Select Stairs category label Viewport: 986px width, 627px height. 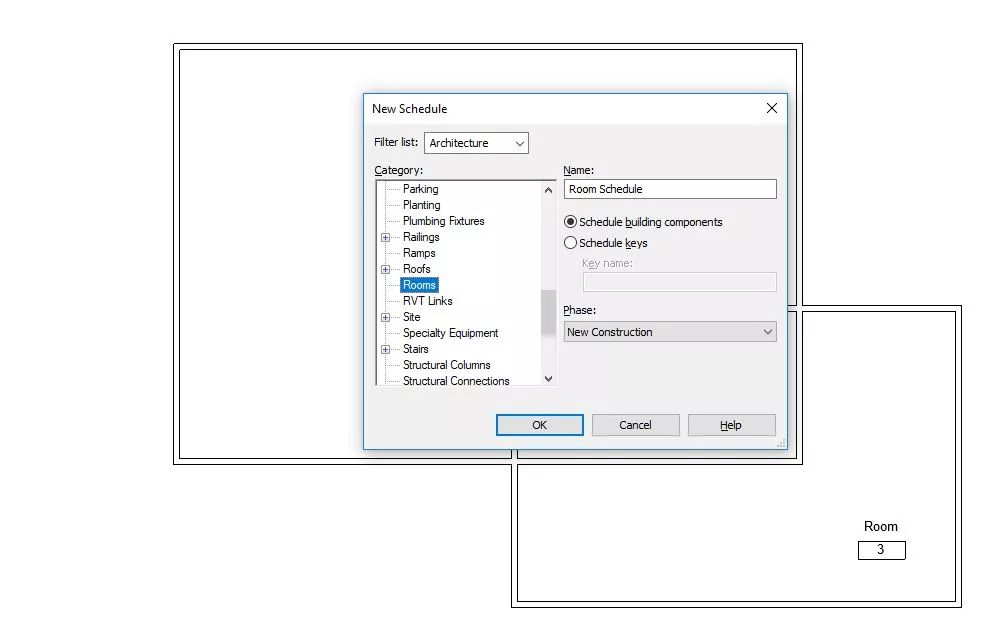tap(415, 349)
